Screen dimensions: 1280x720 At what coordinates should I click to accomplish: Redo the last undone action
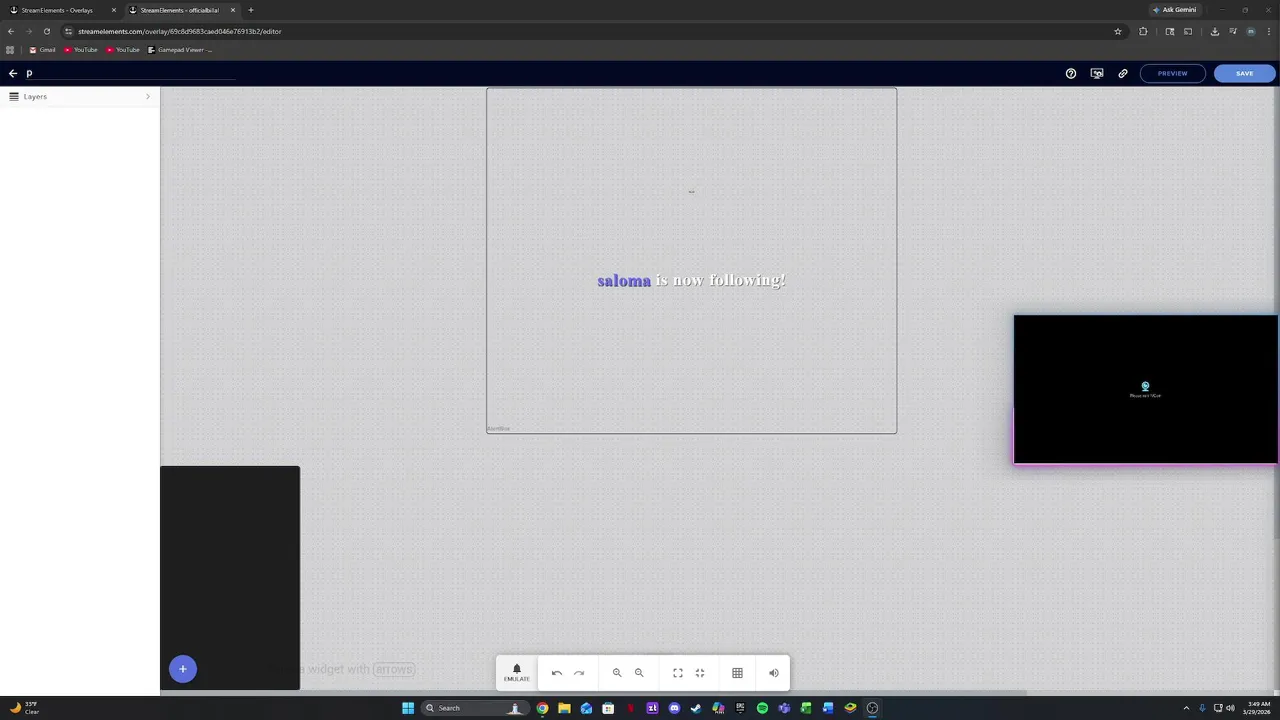(579, 673)
